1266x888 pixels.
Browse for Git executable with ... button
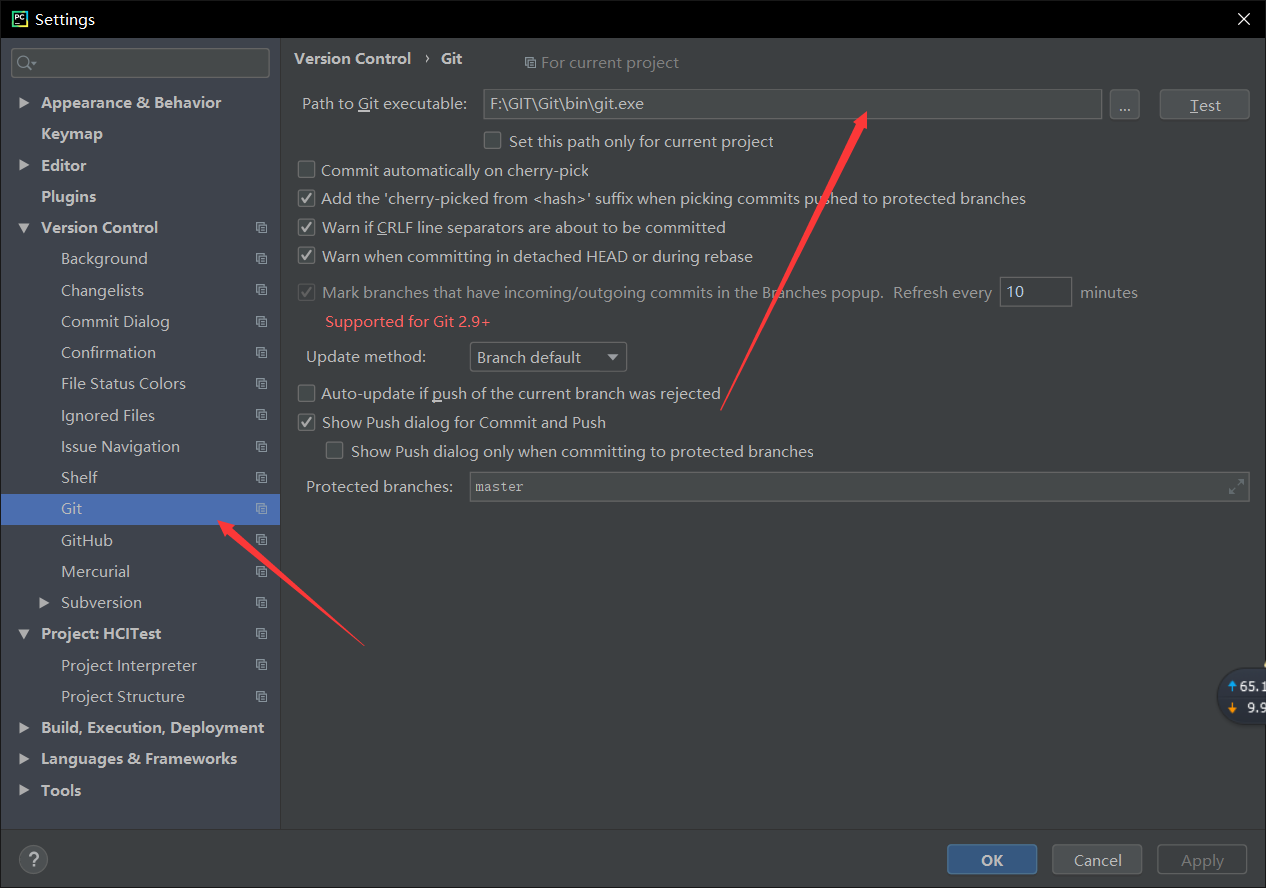(x=1124, y=105)
